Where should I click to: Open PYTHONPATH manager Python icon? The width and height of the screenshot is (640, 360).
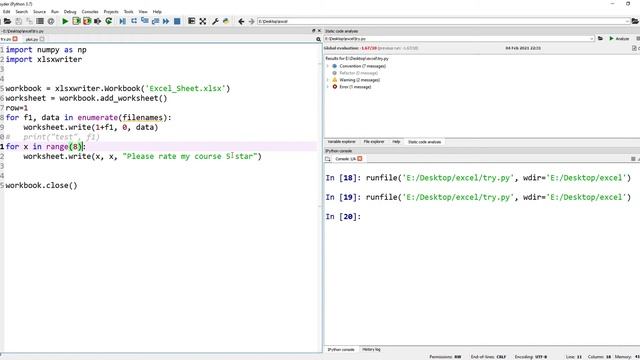pos(226,21)
